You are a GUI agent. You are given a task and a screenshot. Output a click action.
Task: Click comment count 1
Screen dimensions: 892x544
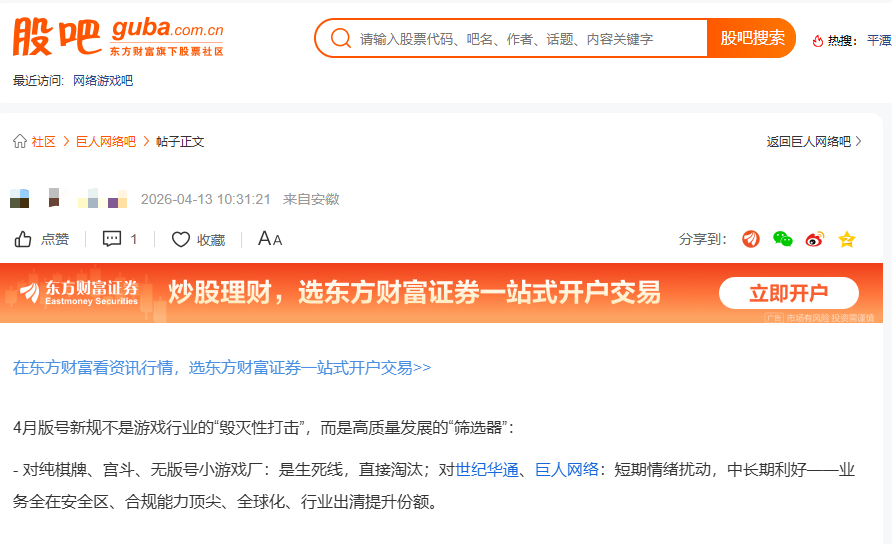(x=134, y=240)
